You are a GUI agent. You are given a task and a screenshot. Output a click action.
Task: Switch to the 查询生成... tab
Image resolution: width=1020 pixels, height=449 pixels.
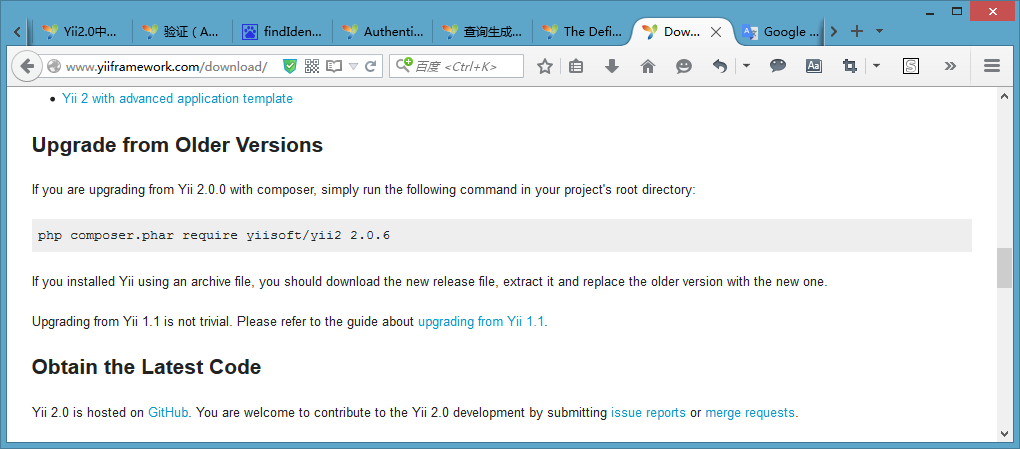click(x=483, y=31)
